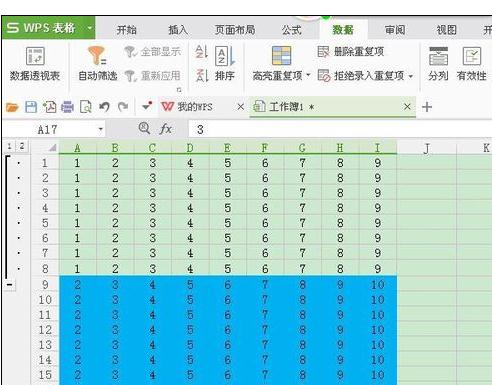Open the 页面布局 ribbon tab
The height and width of the screenshot is (385, 492).
click(x=235, y=30)
